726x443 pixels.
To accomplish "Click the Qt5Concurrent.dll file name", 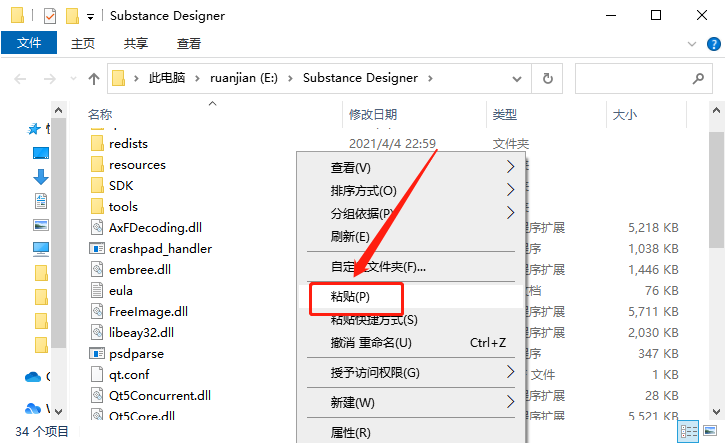I will (x=160, y=395).
